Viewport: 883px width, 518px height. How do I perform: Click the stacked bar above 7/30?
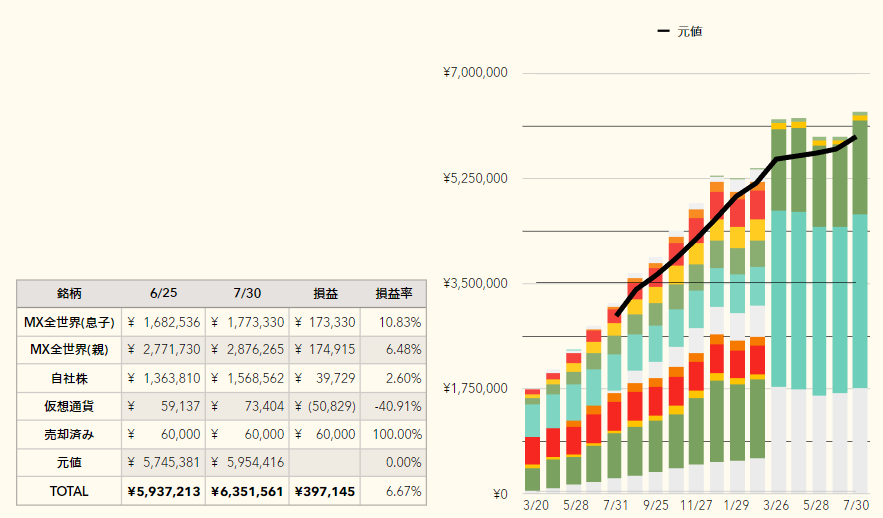click(x=859, y=303)
